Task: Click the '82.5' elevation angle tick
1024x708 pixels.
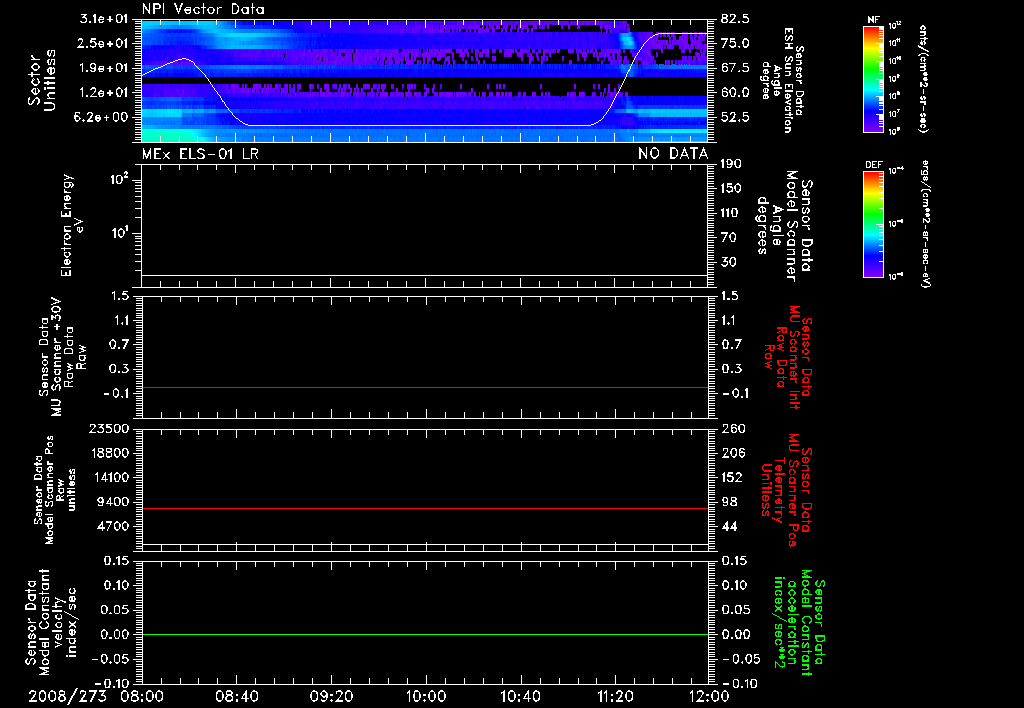Action: pos(735,19)
